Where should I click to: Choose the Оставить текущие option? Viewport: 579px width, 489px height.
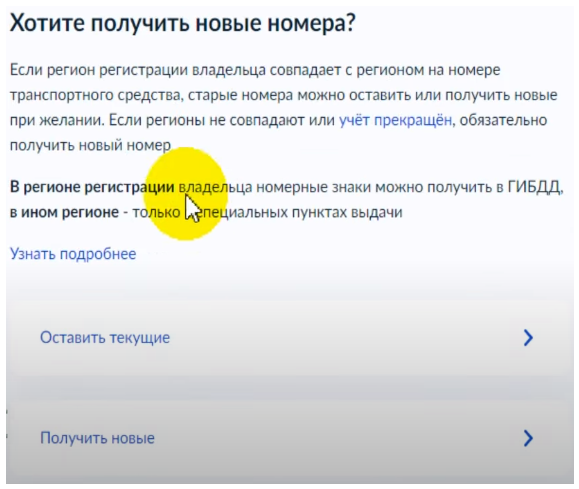[290, 338]
